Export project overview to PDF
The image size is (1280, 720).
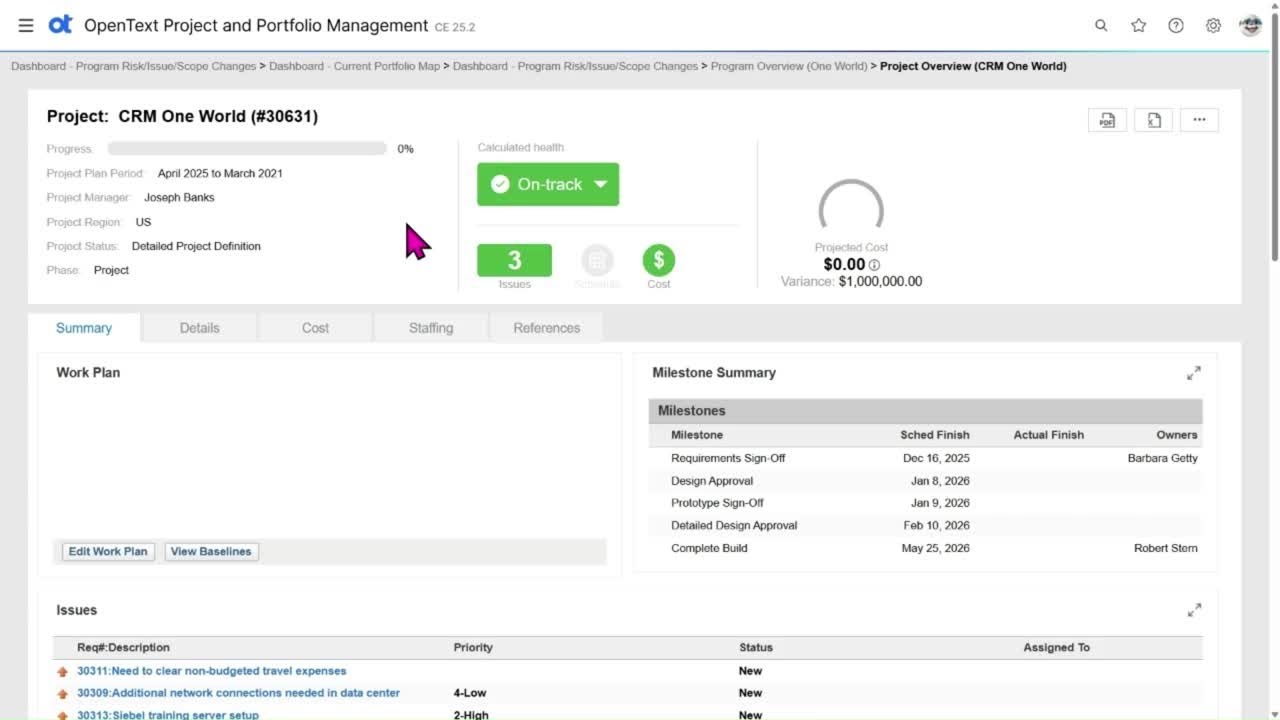(1107, 120)
